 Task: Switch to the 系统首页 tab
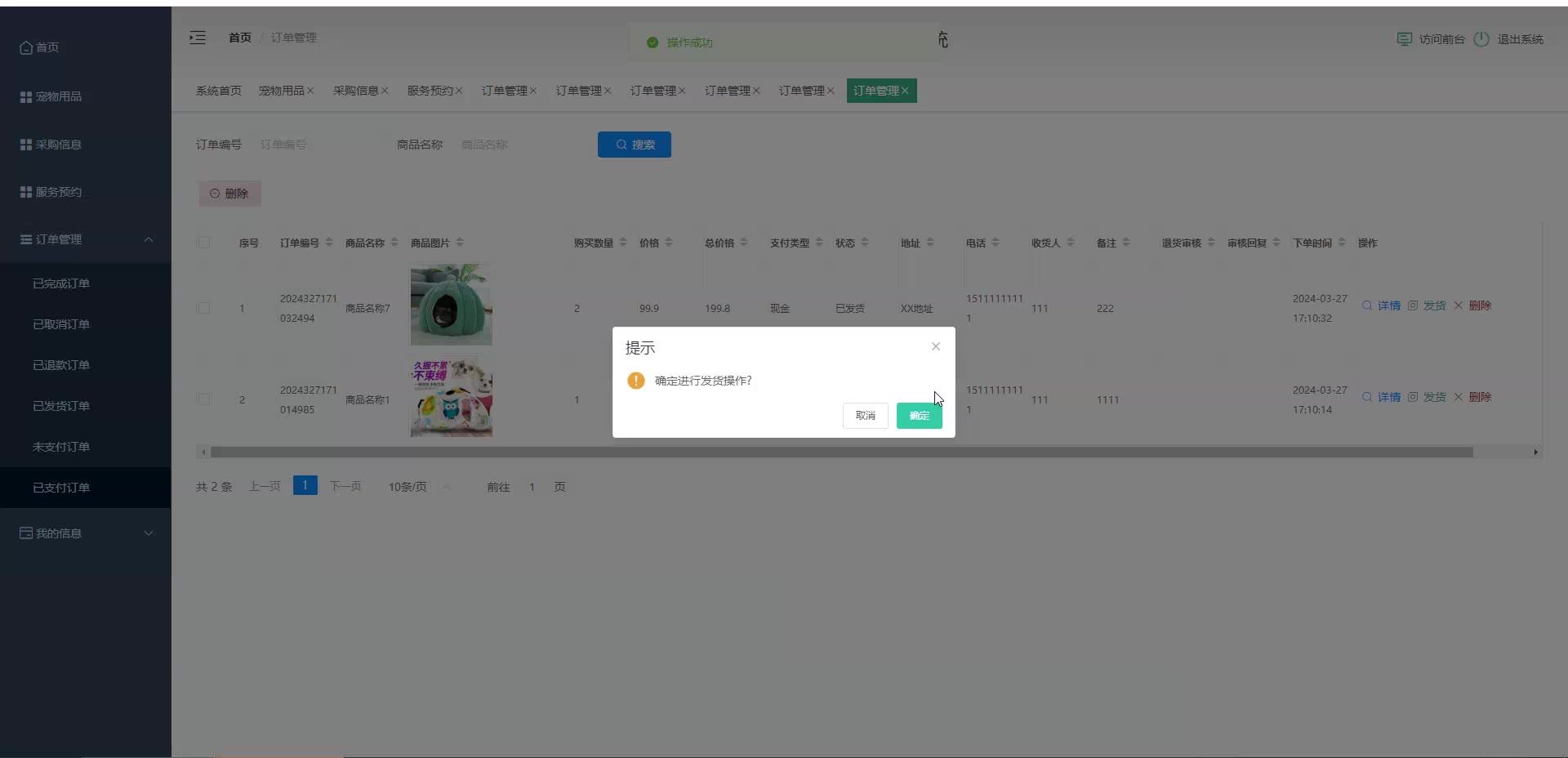pyautogui.click(x=219, y=91)
